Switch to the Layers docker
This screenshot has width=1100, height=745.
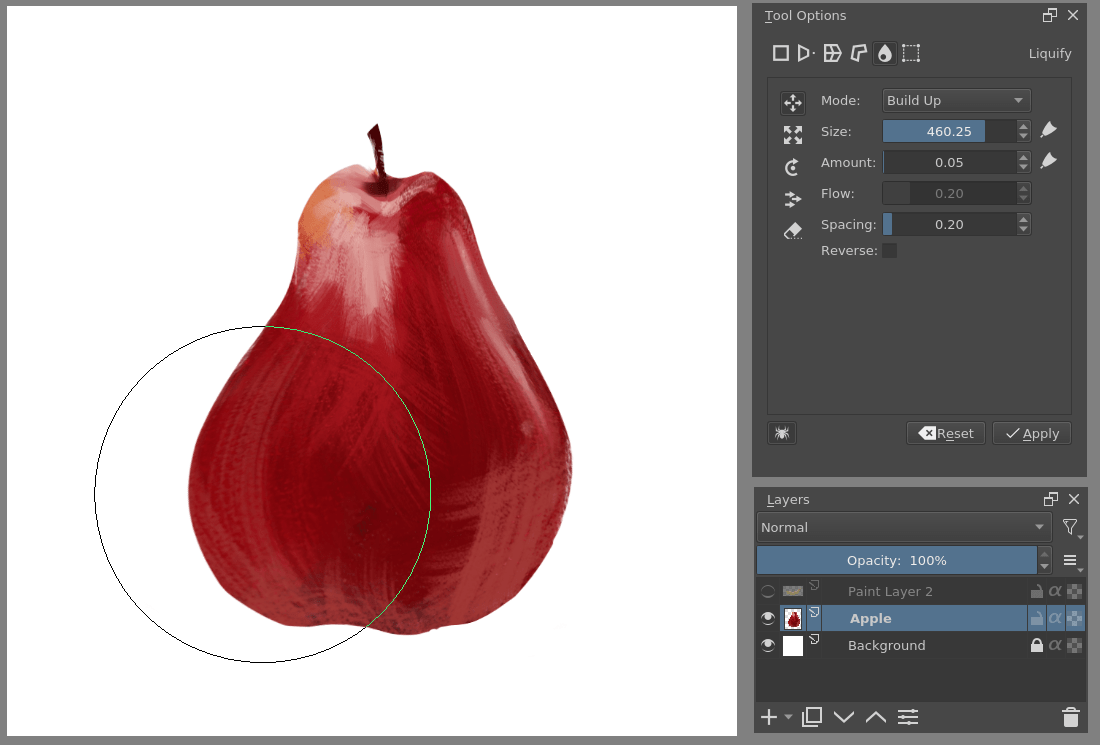788,499
